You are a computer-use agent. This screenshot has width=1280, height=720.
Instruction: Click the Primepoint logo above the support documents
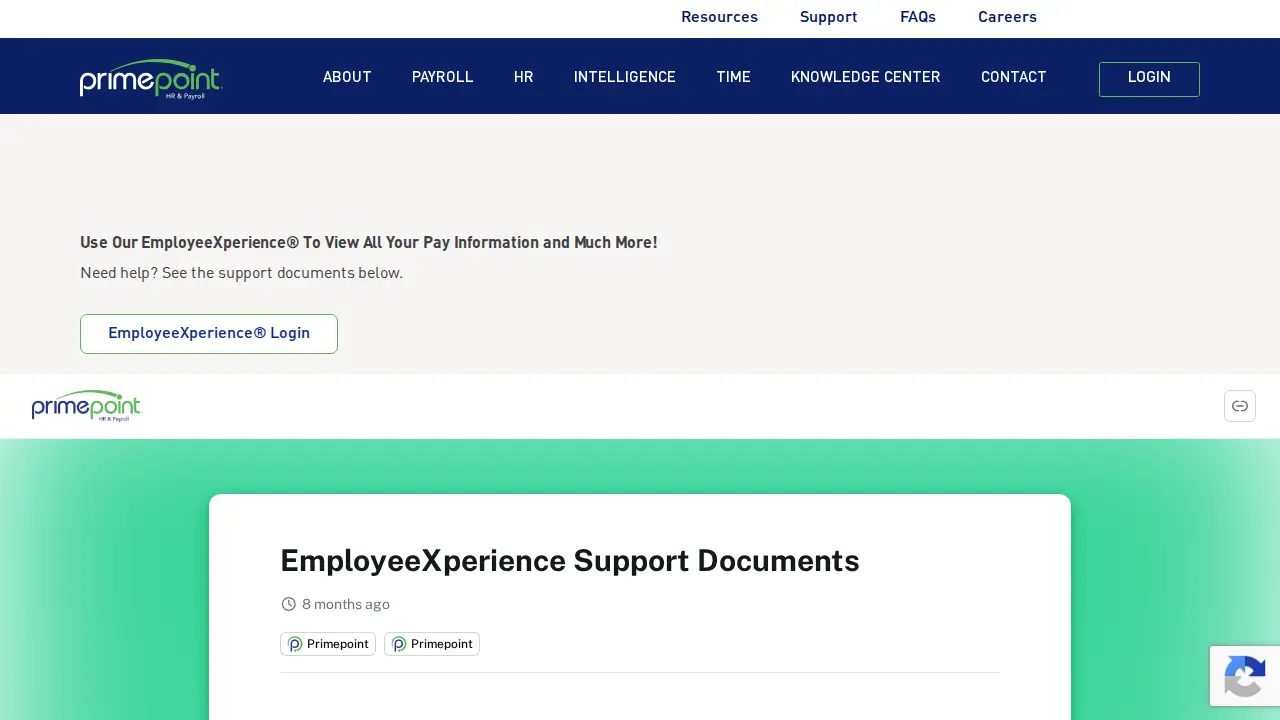[87, 406]
